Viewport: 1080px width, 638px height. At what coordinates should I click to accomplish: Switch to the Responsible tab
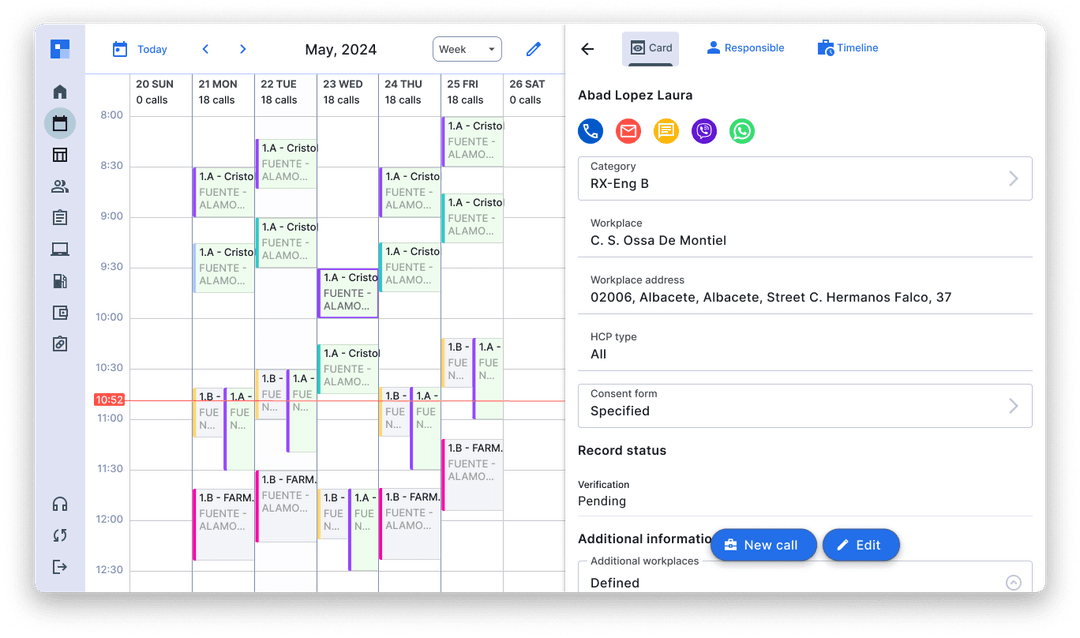pos(745,48)
